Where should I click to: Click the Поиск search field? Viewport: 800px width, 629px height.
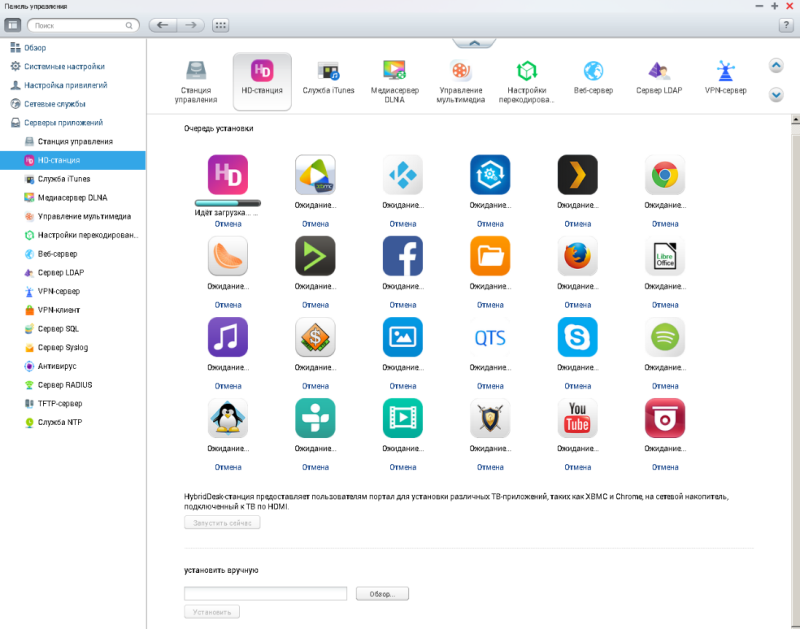[x=83, y=25]
